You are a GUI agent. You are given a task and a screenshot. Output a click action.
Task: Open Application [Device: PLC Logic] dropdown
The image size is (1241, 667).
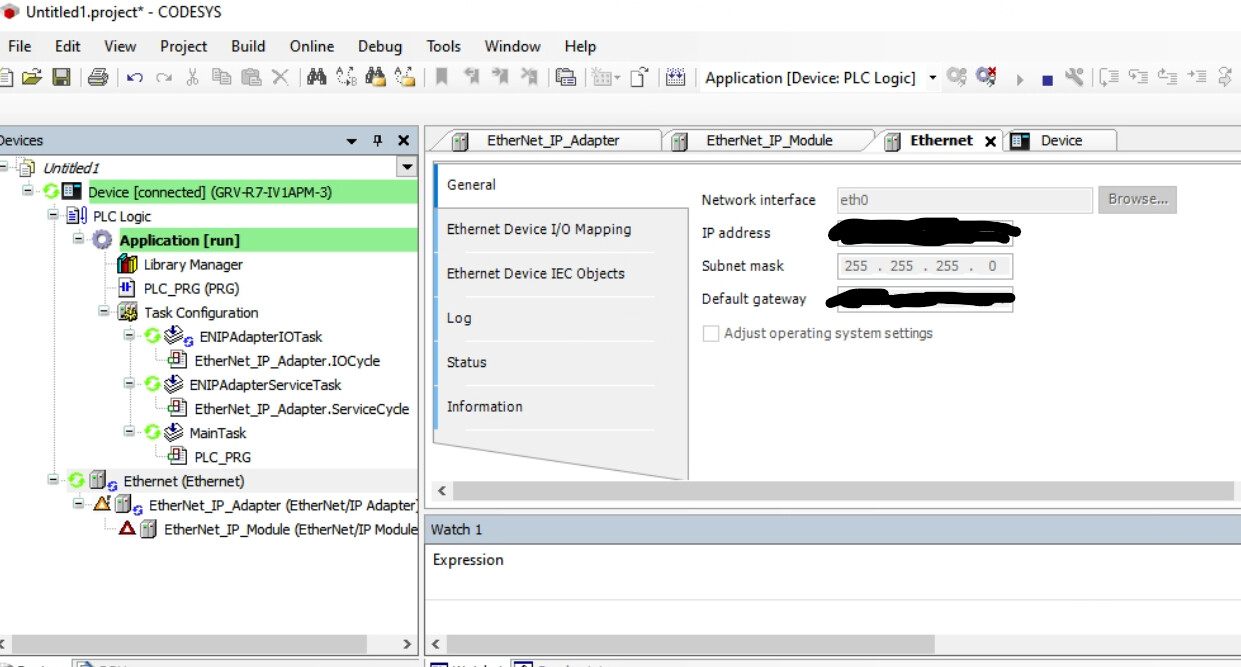(x=932, y=78)
